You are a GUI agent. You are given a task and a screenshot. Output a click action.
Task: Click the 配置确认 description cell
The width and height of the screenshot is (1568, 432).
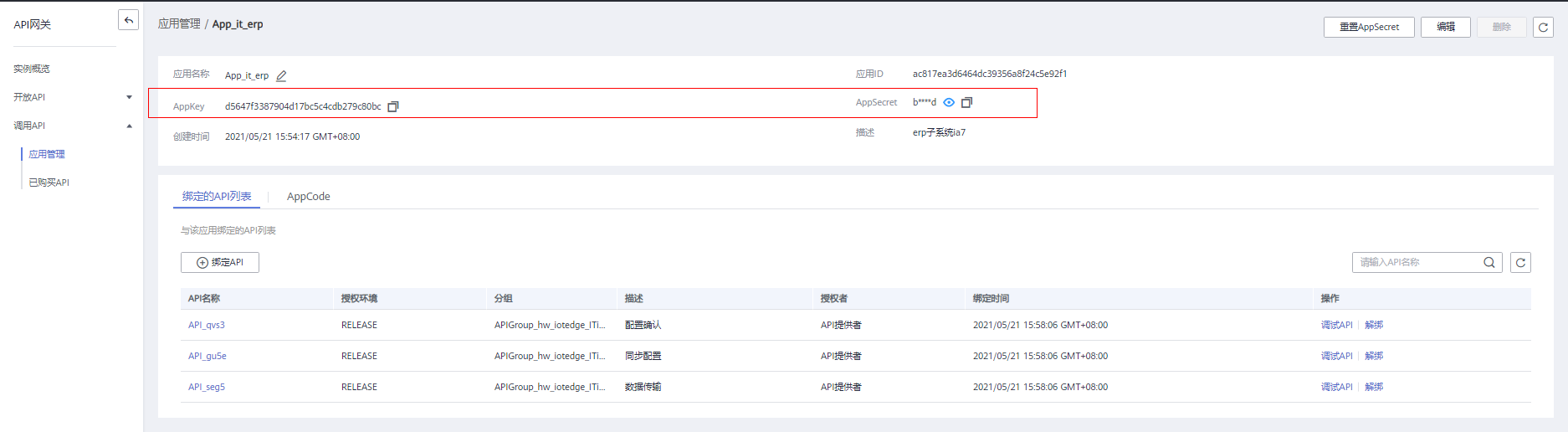[x=643, y=326]
